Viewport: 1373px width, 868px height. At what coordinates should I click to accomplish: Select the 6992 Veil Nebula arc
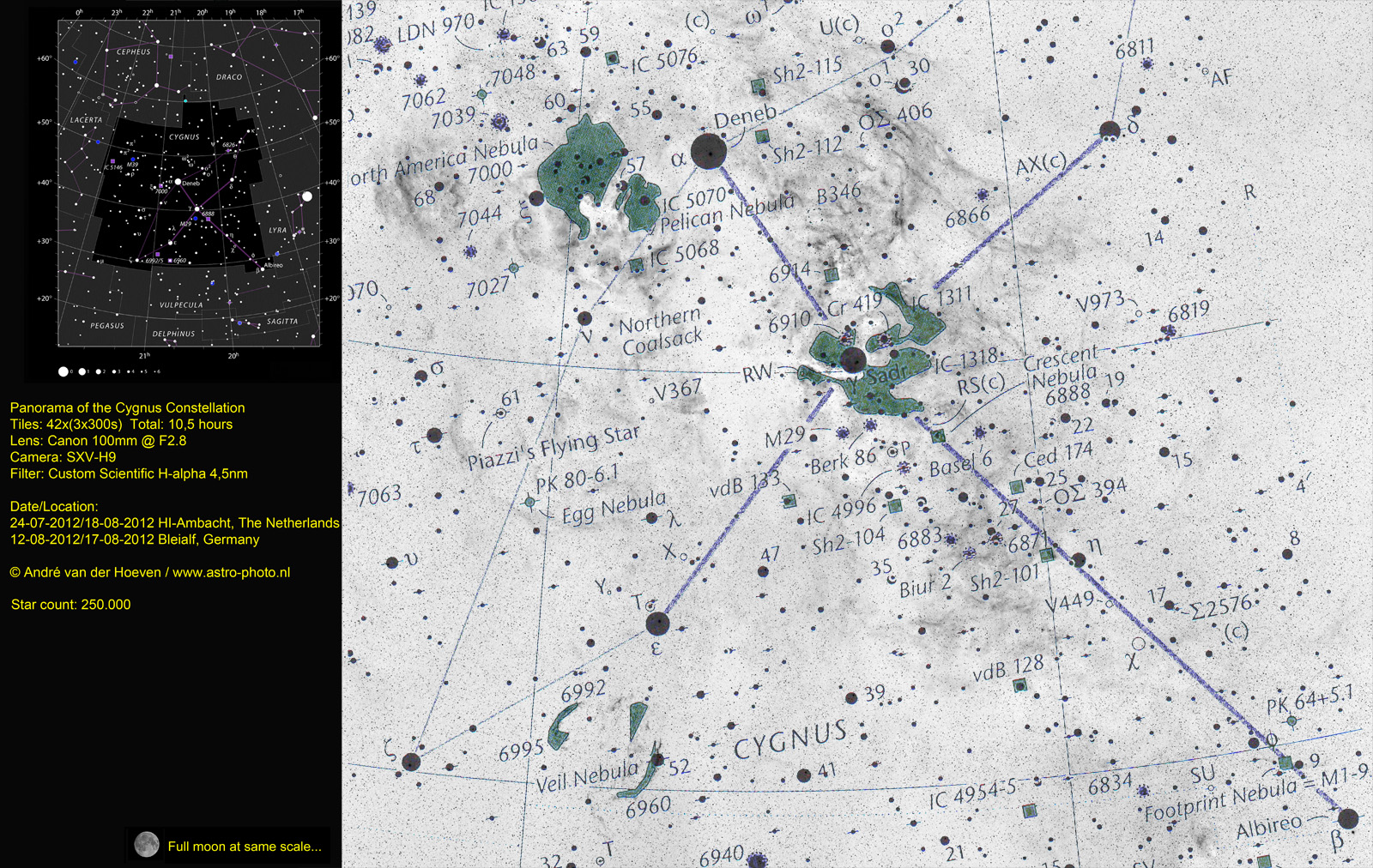click(562, 725)
